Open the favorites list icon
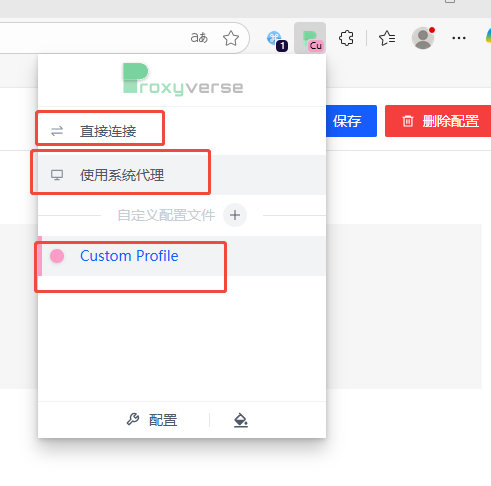The image size is (491, 486). pos(387,38)
